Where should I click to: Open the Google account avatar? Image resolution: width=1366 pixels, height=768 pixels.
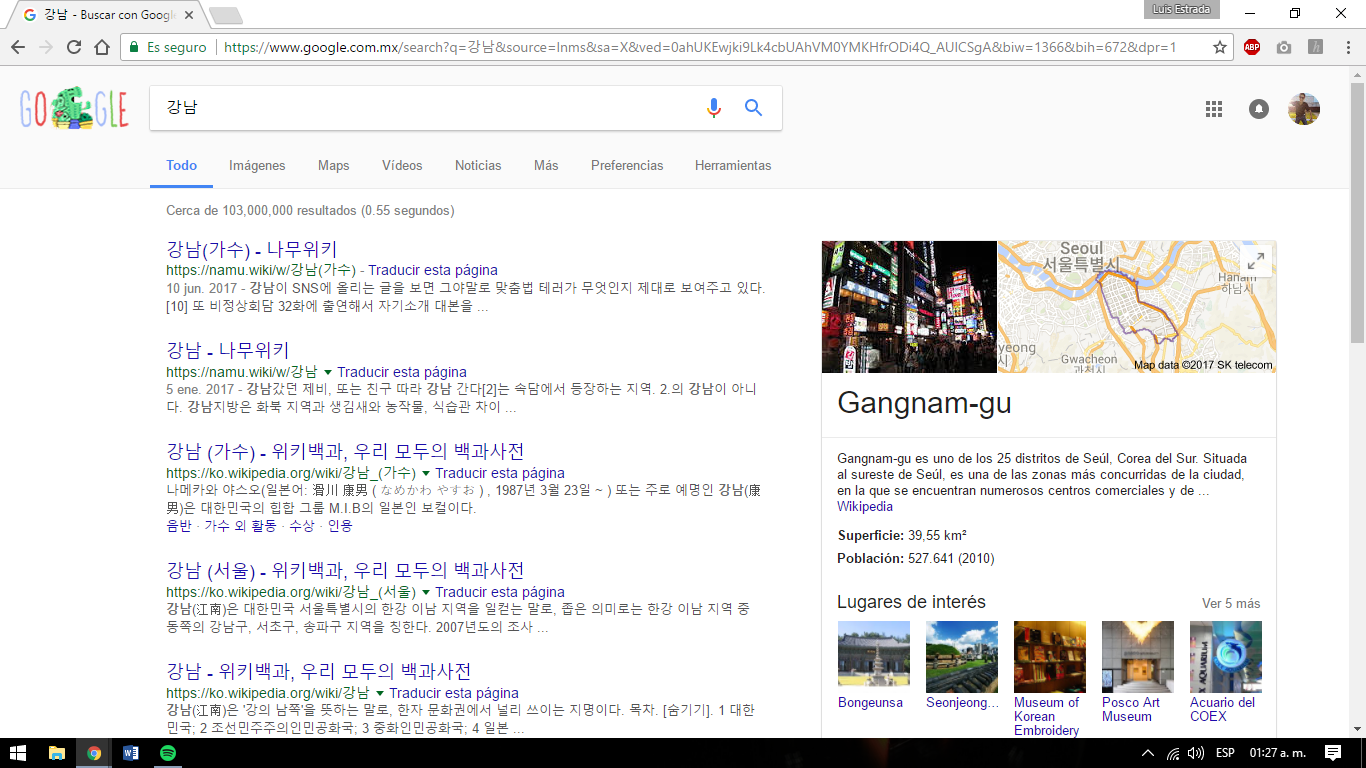click(1304, 109)
